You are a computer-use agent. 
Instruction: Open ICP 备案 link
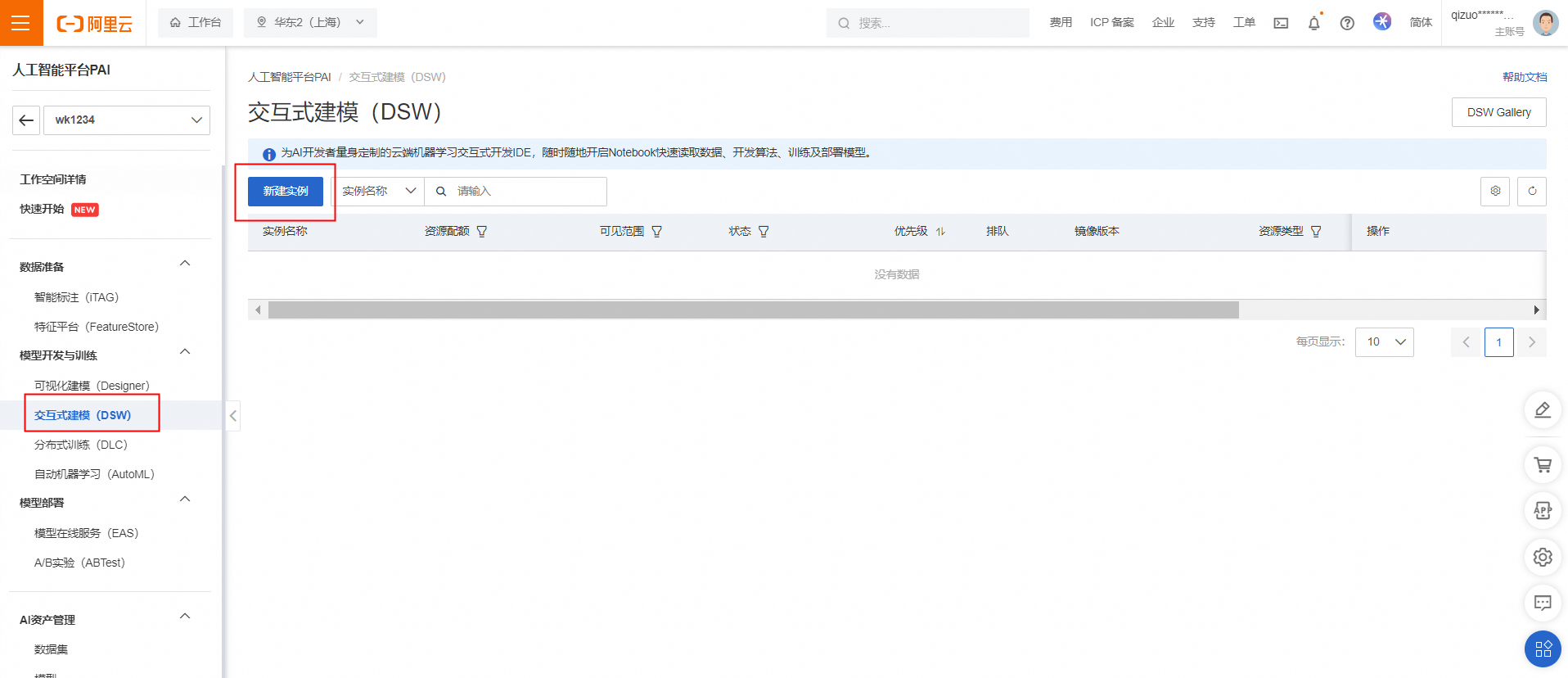(x=1111, y=23)
